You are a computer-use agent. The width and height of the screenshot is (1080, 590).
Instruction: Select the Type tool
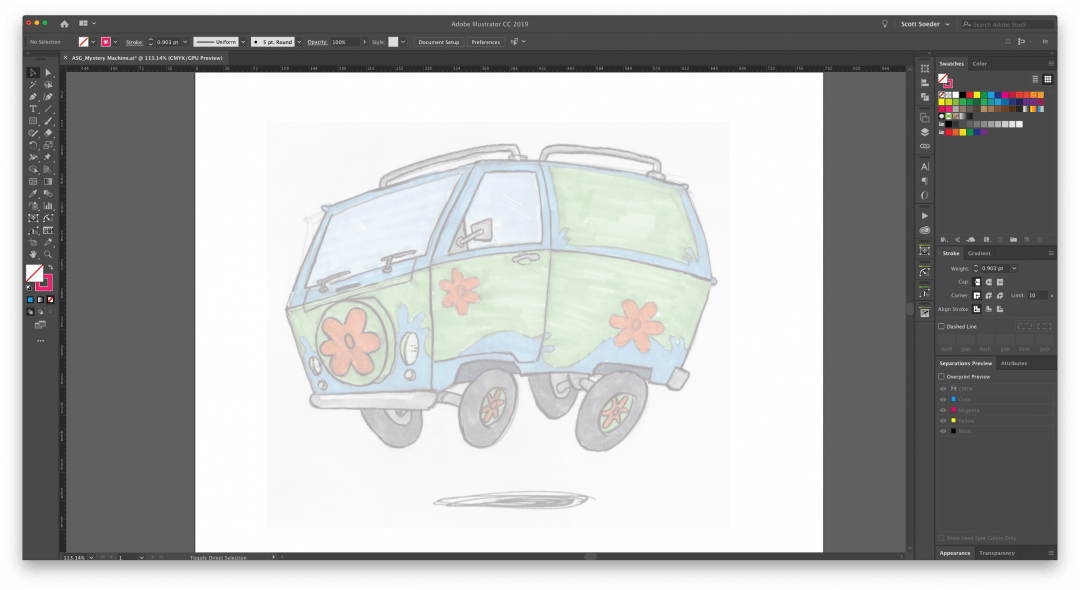pos(33,110)
